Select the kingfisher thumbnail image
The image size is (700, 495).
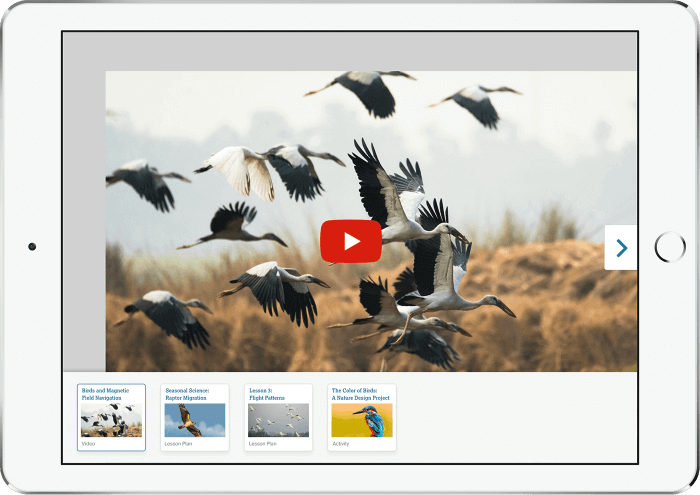362,420
